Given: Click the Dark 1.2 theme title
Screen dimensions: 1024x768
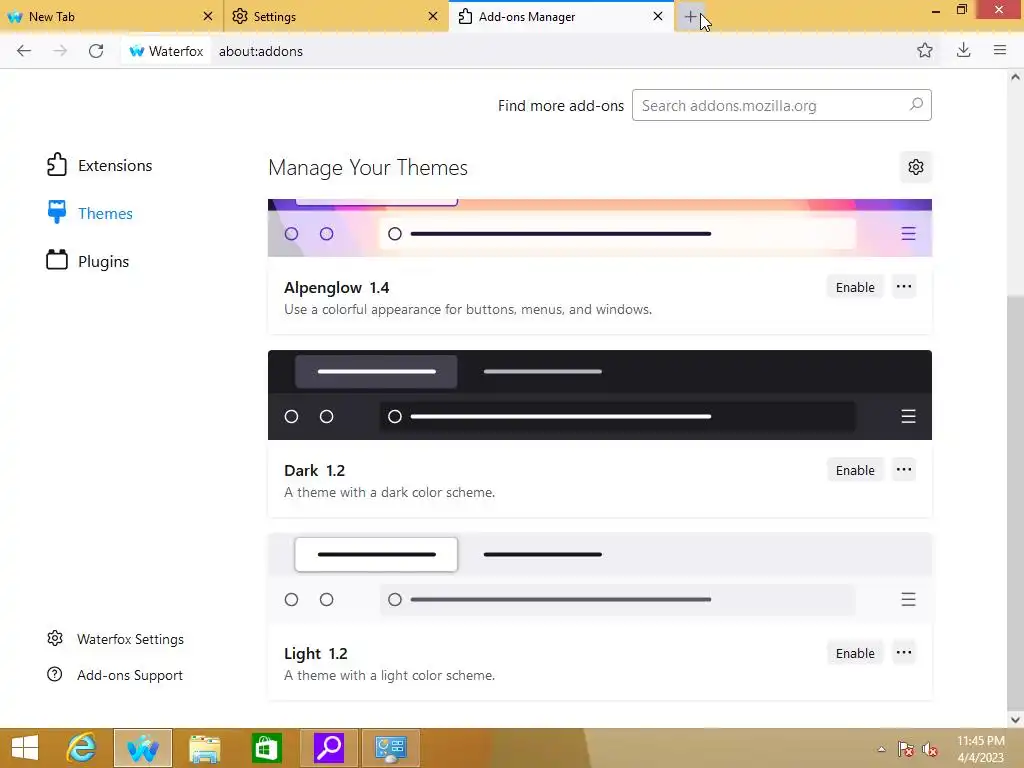Looking at the screenshot, I should click(314, 470).
